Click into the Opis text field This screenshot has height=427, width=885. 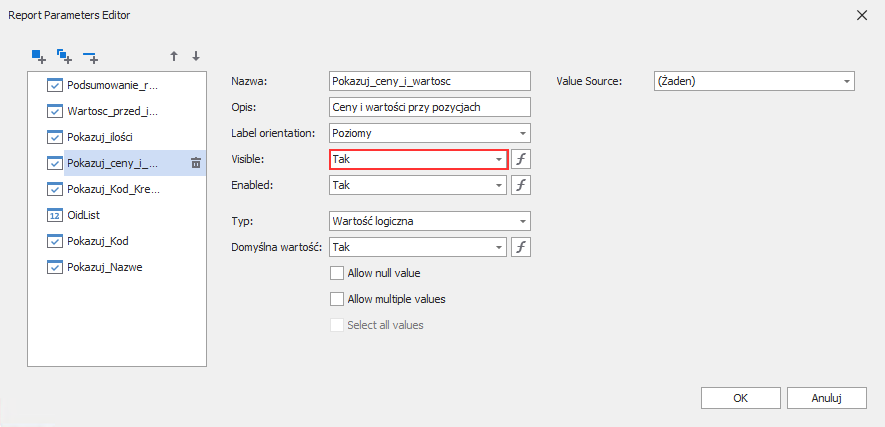pos(429,107)
